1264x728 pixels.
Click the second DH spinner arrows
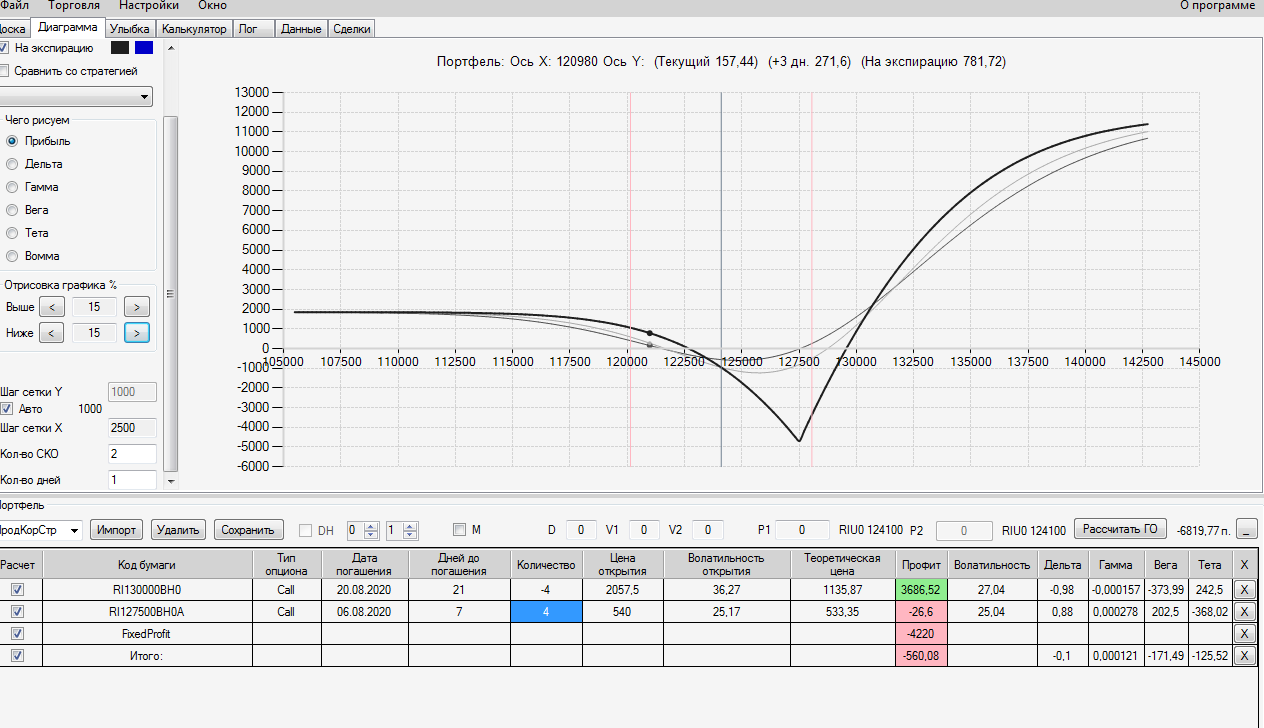point(410,529)
